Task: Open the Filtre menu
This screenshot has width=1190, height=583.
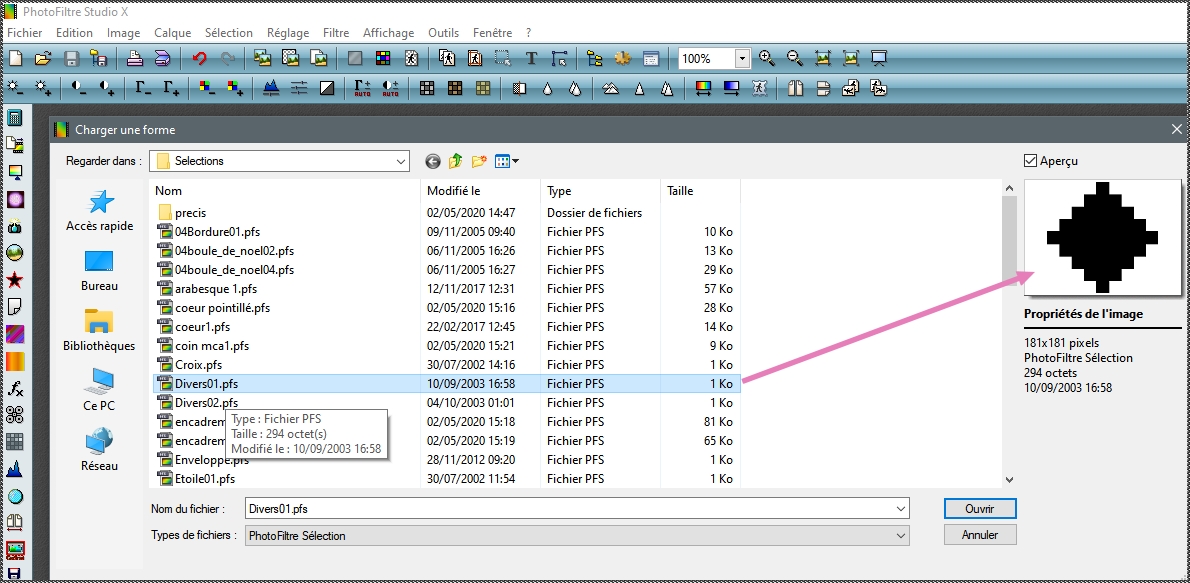Action: (336, 33)
